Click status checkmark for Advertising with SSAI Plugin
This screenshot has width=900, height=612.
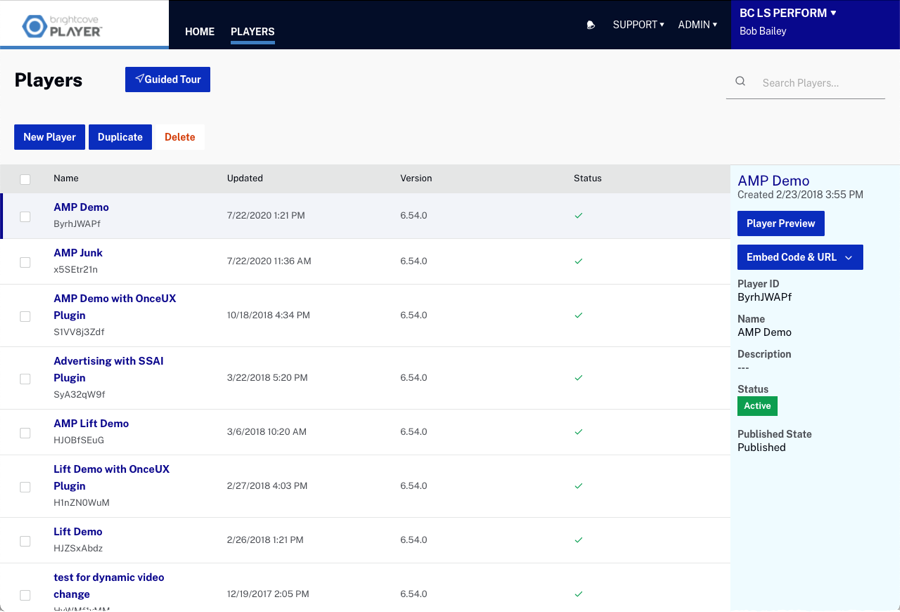pyautogui.click(x=578, y=378)
